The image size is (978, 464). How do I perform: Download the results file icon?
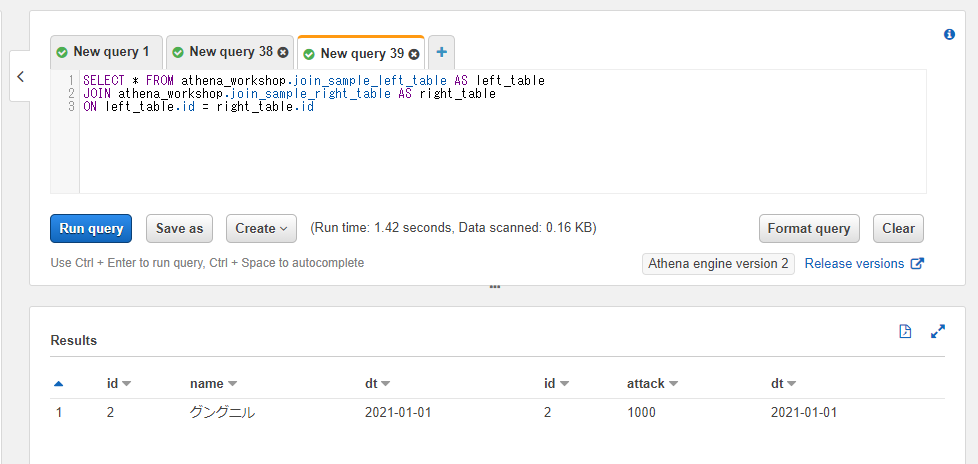click(x=905, y=331)
